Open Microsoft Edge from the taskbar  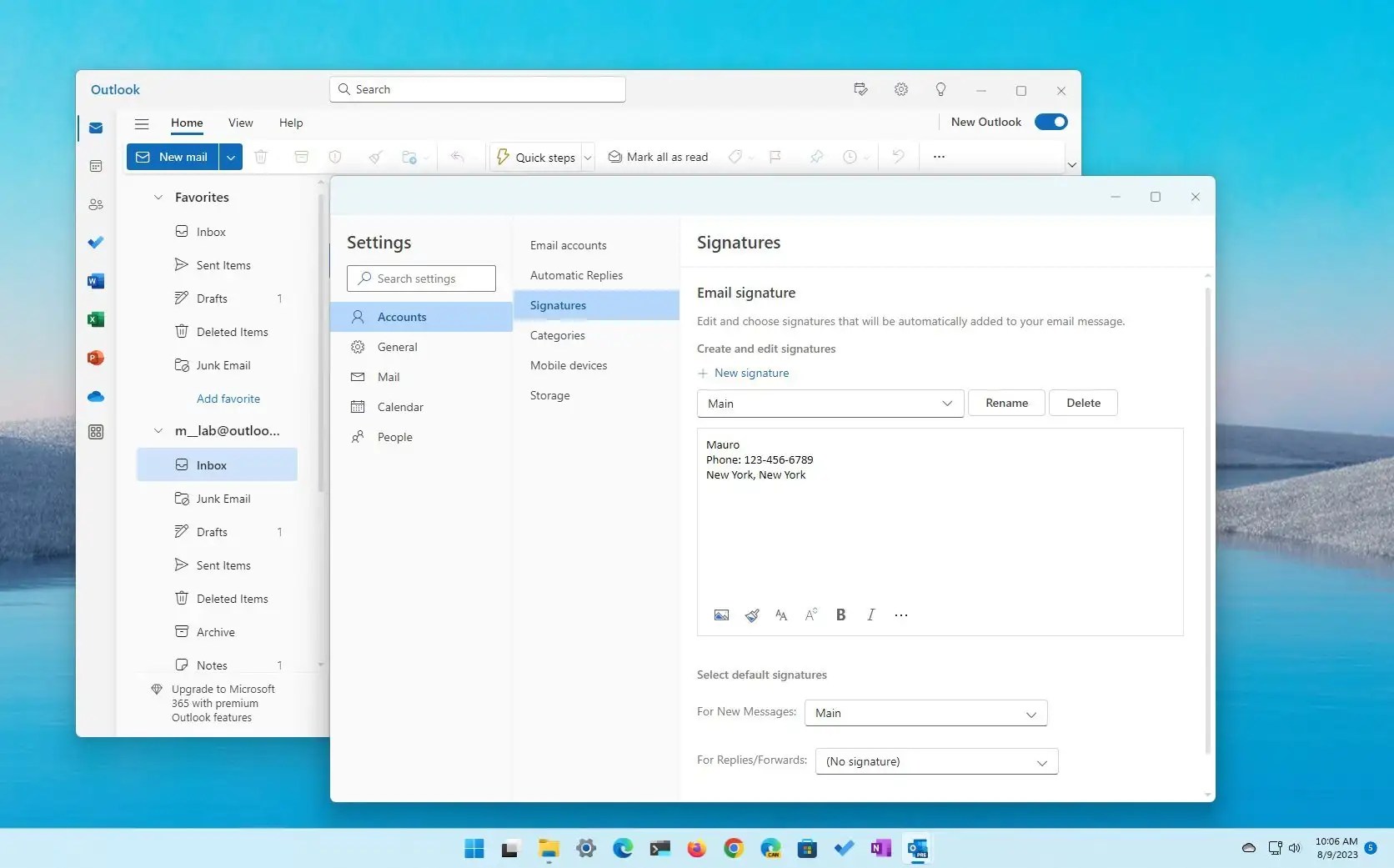pos(622,848)
